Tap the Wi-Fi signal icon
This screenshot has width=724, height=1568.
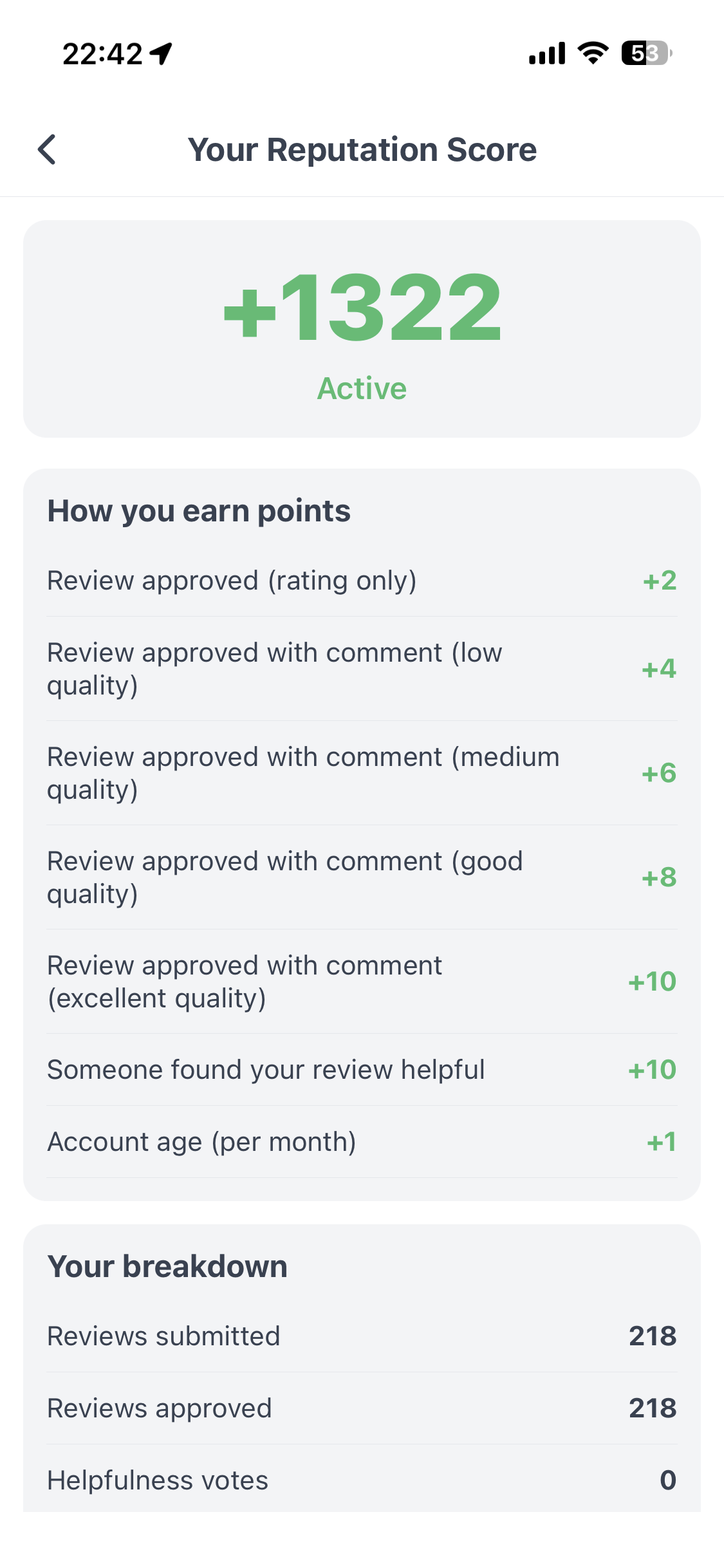[591, 54]
